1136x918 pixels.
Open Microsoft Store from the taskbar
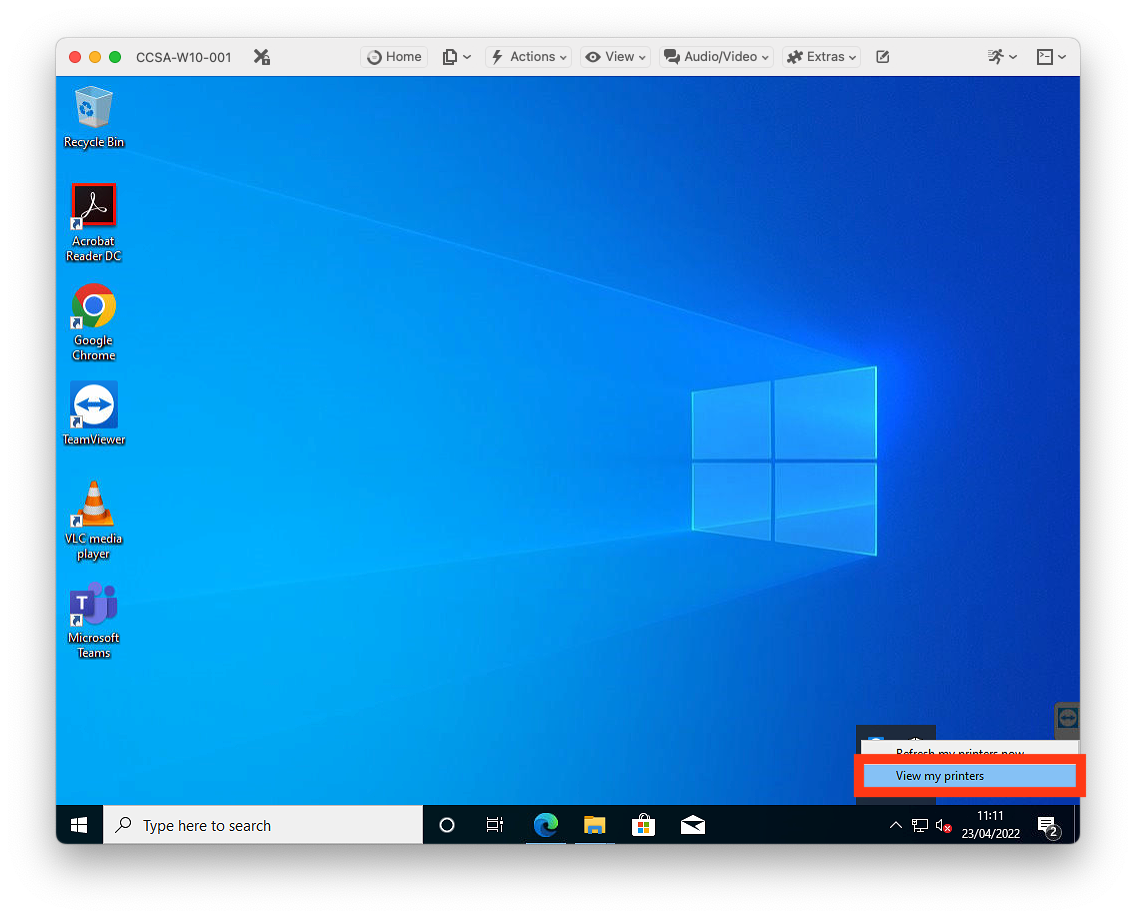click(643, 825)
